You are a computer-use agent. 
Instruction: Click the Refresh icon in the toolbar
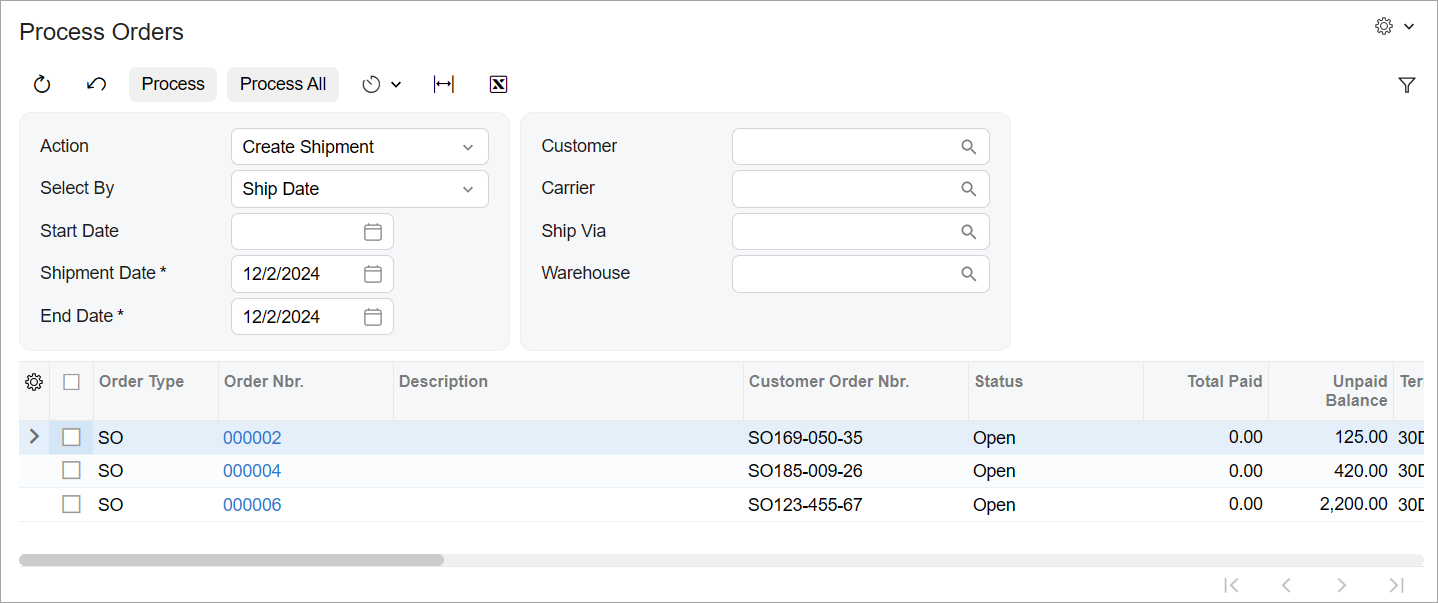42,85
